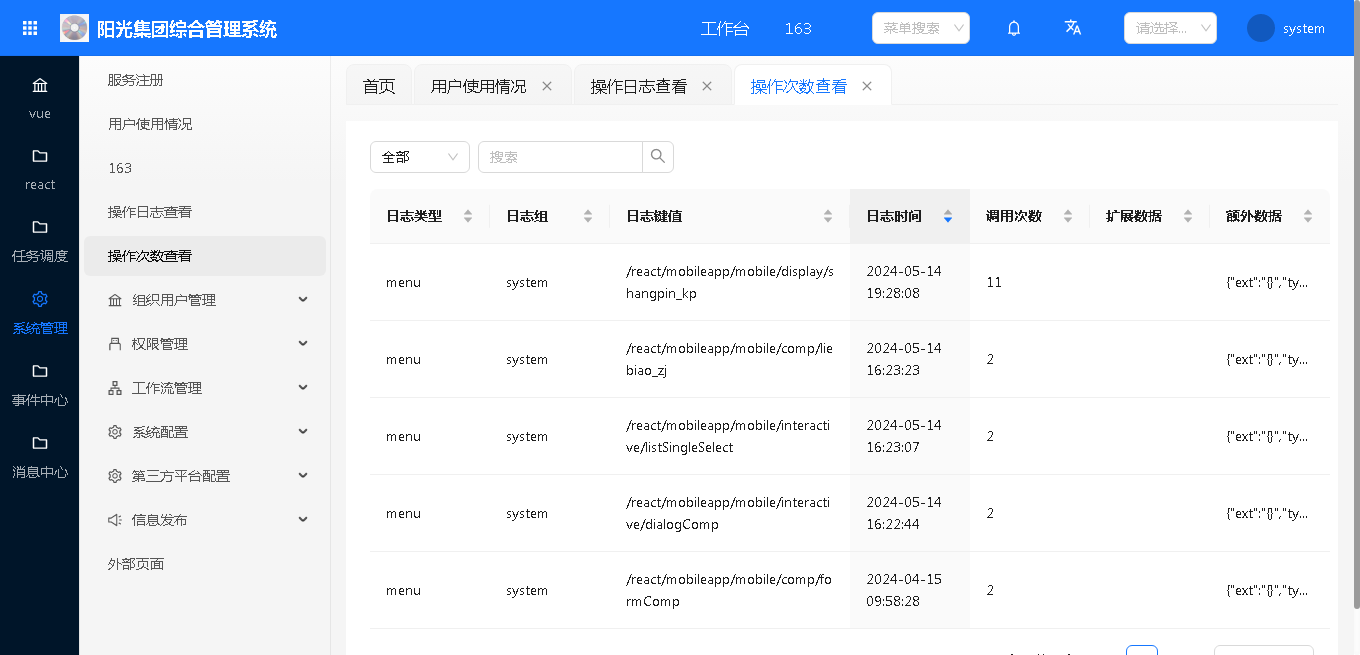Switch to the 首页 tab

click(x=379, y=86)
